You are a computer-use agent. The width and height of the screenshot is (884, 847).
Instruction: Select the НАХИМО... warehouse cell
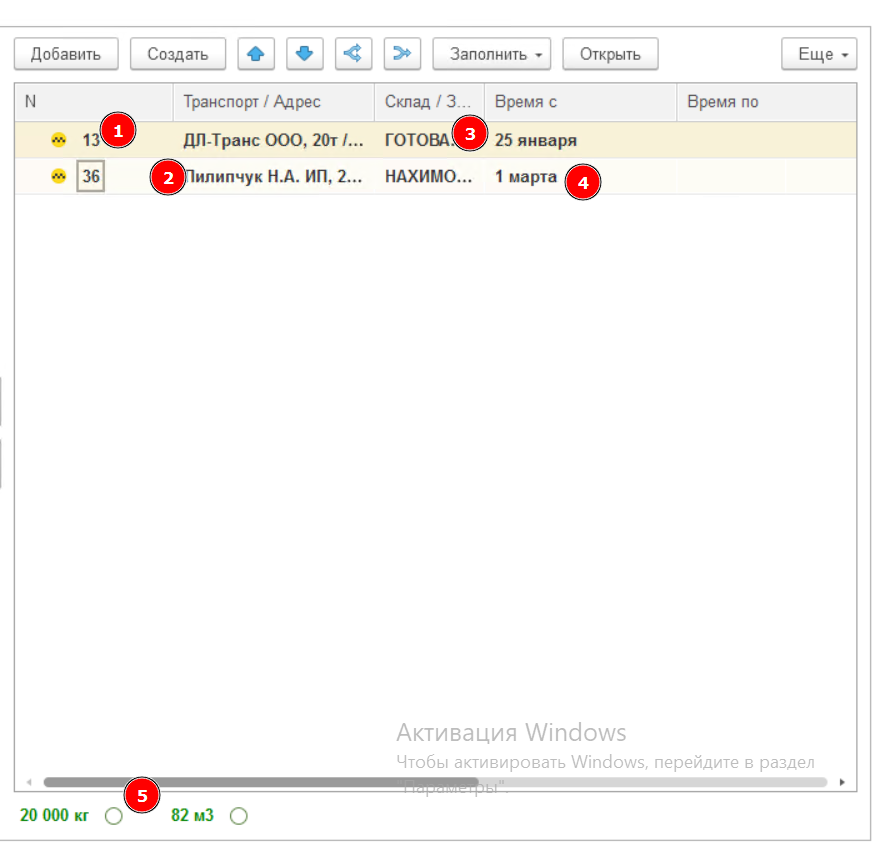(430, 177)
